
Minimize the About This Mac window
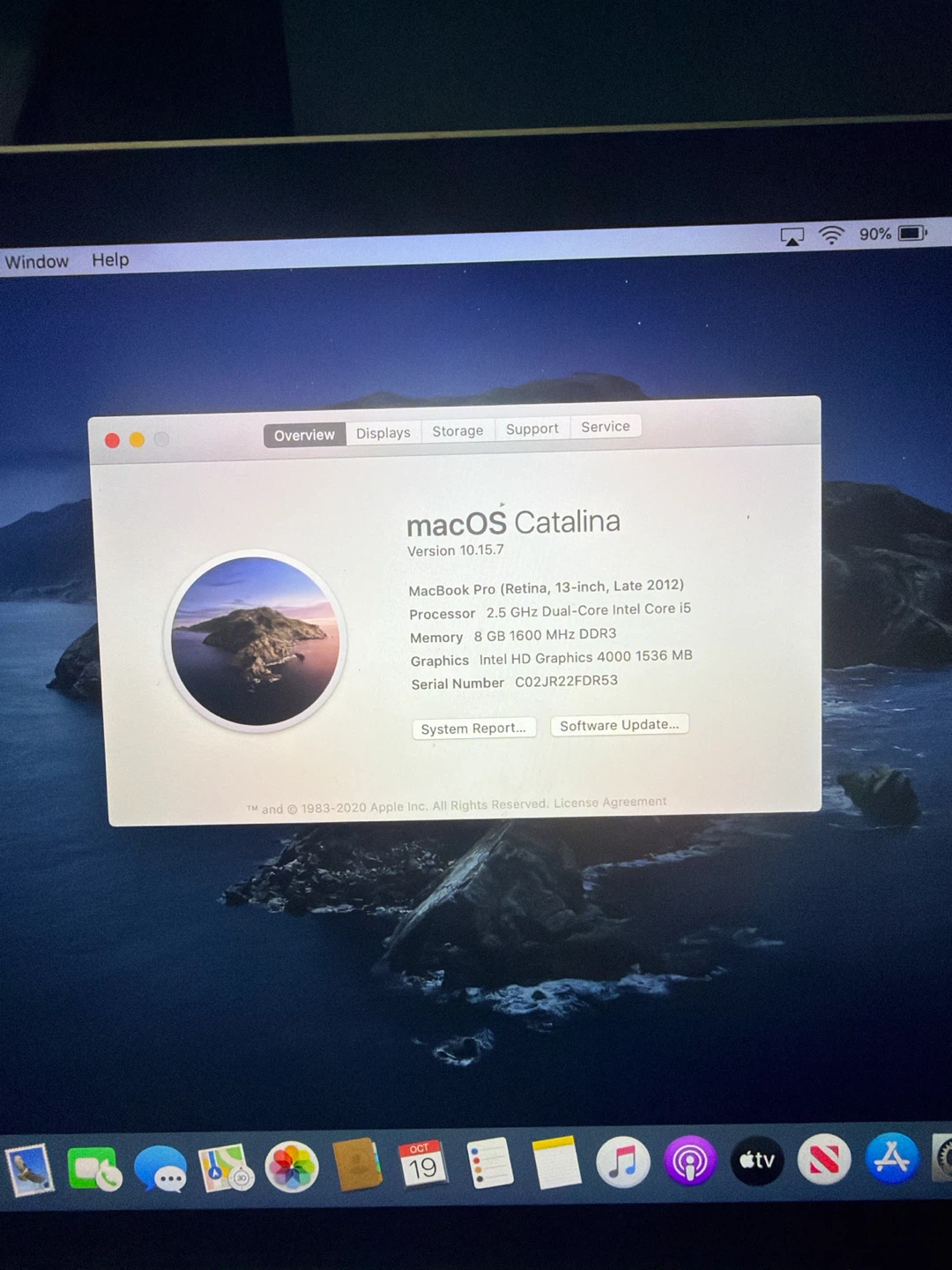137,439
